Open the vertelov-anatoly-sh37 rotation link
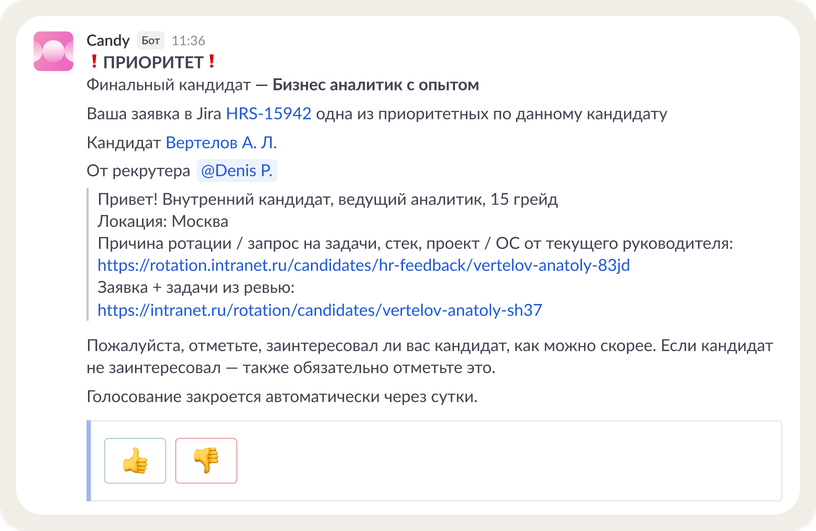816x531 pixels. tap(320, 310)
